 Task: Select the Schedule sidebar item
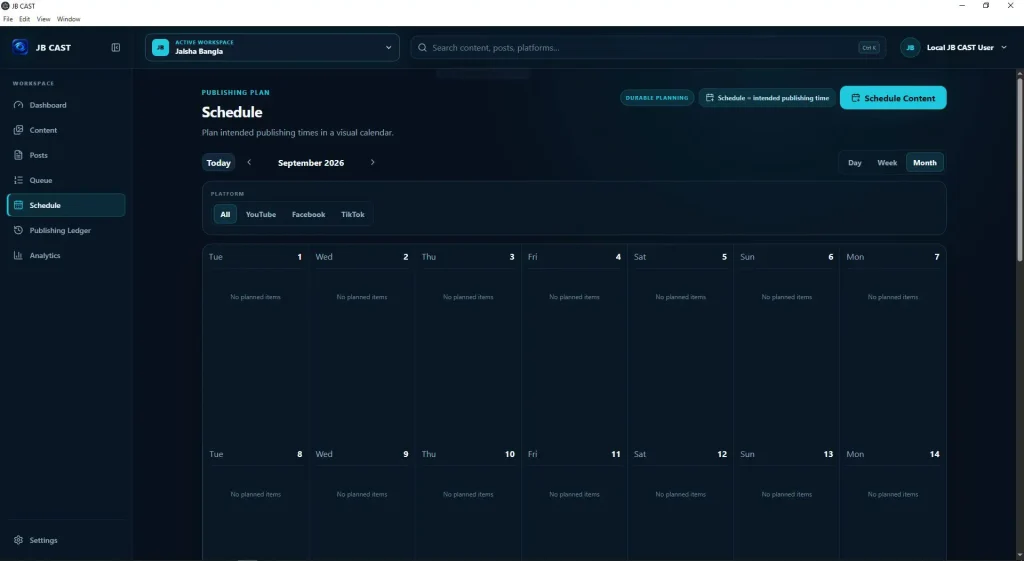(x=66, y=205)
